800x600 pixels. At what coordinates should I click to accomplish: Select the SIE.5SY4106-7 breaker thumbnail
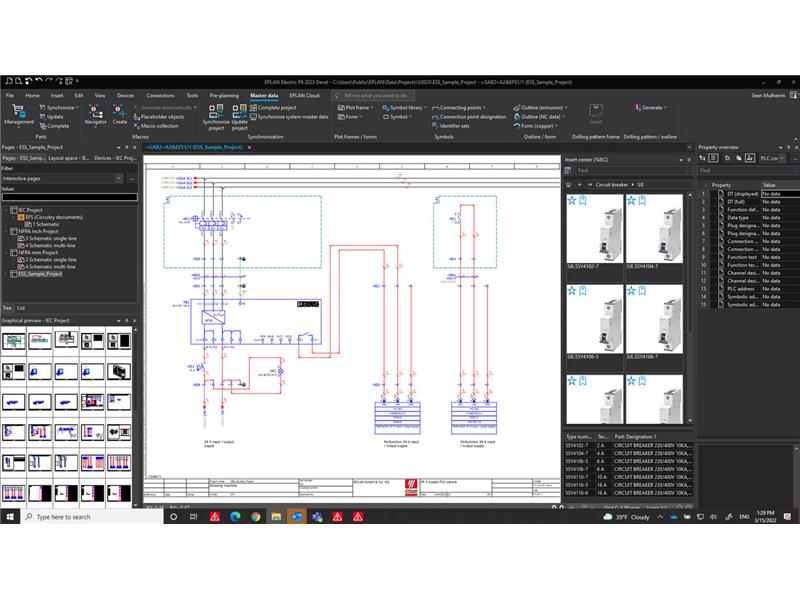coord(654,319)
